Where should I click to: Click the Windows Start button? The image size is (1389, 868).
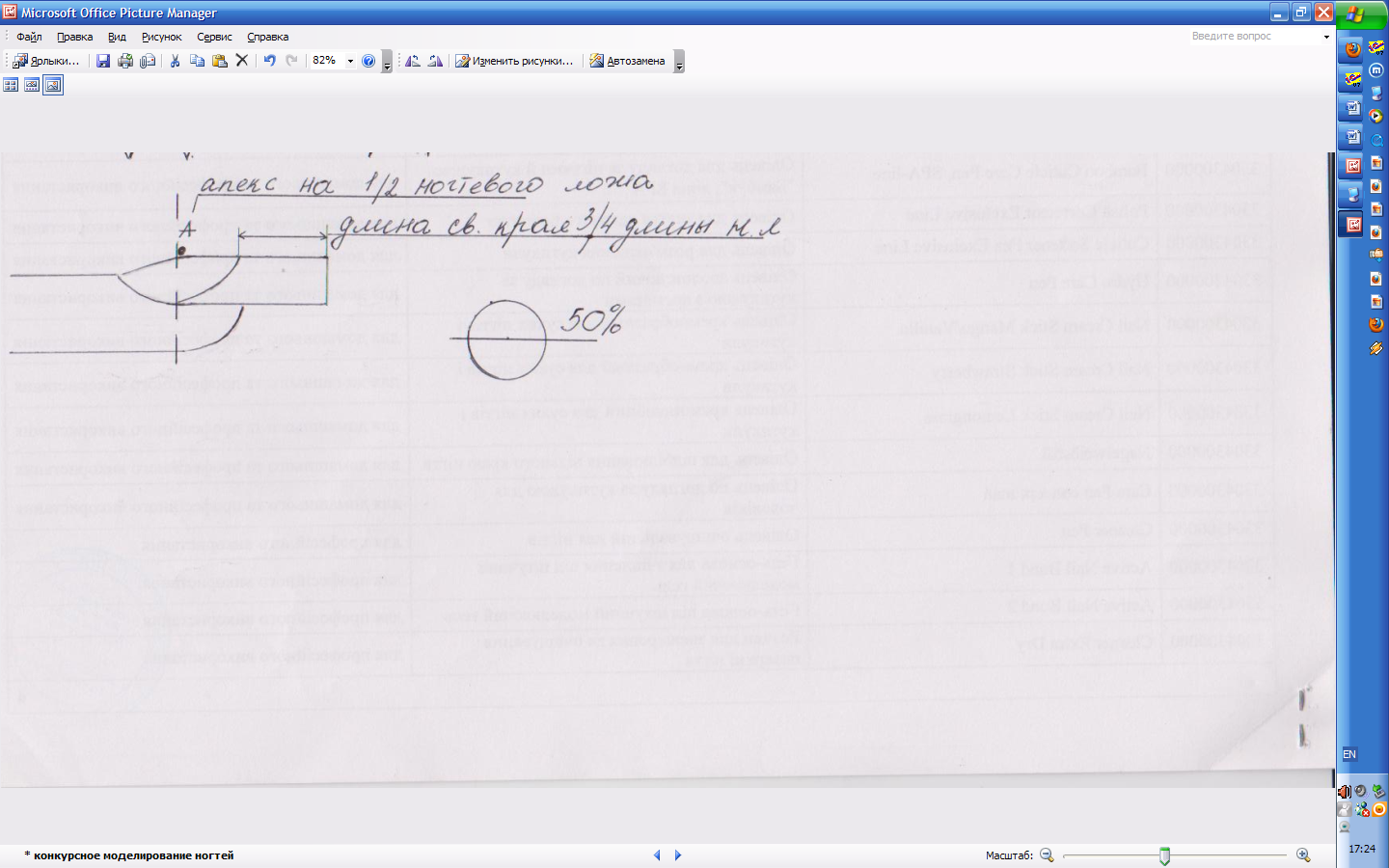pos(1362,14)
